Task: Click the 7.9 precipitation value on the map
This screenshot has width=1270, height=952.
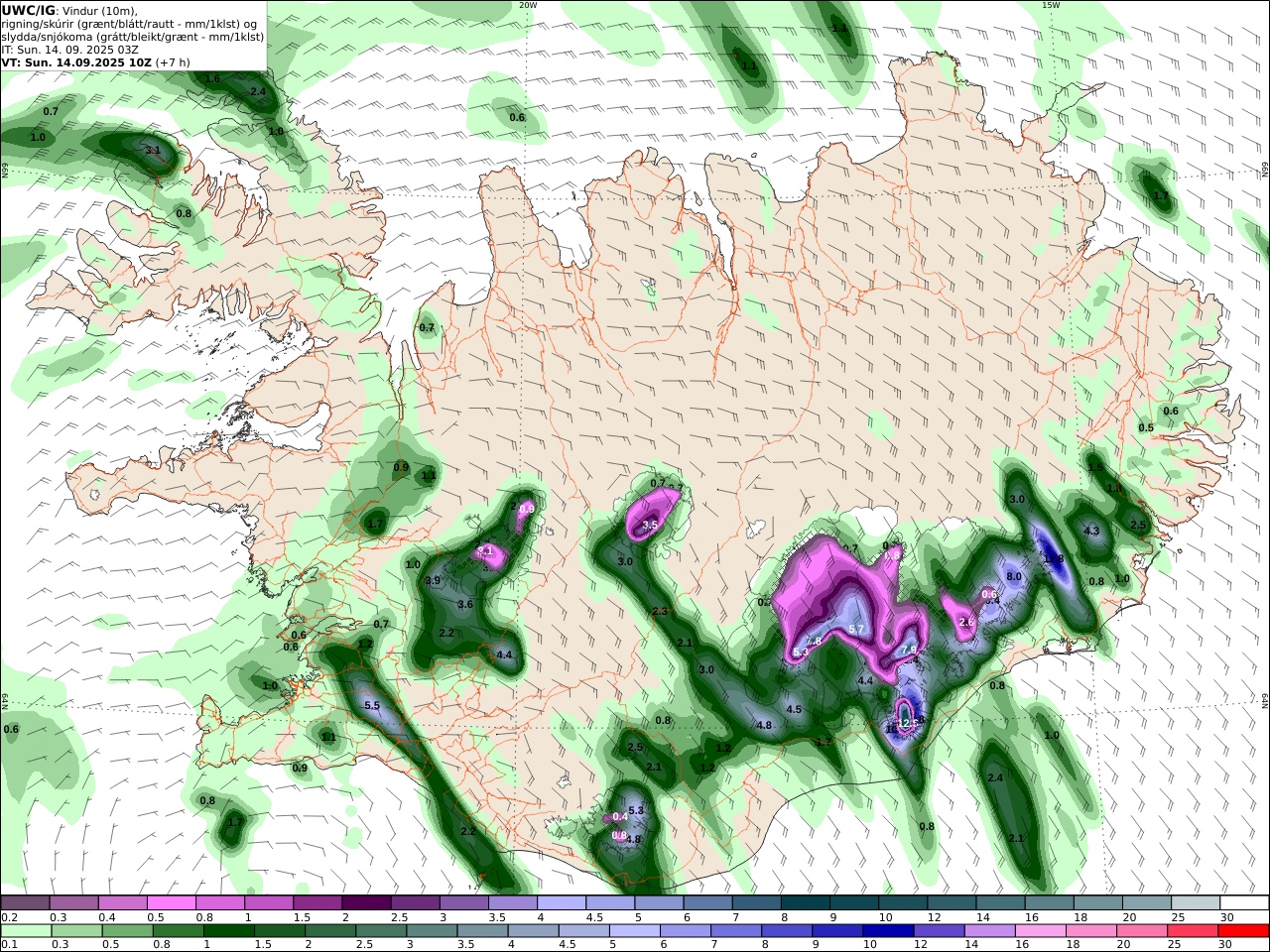Action: 909,651
